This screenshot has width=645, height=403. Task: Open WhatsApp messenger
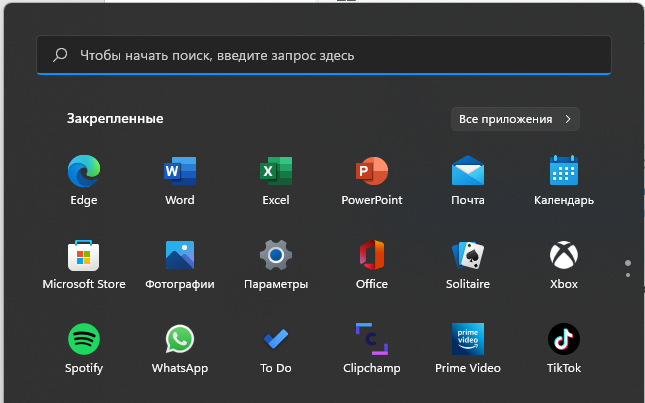tap(180, 340)
